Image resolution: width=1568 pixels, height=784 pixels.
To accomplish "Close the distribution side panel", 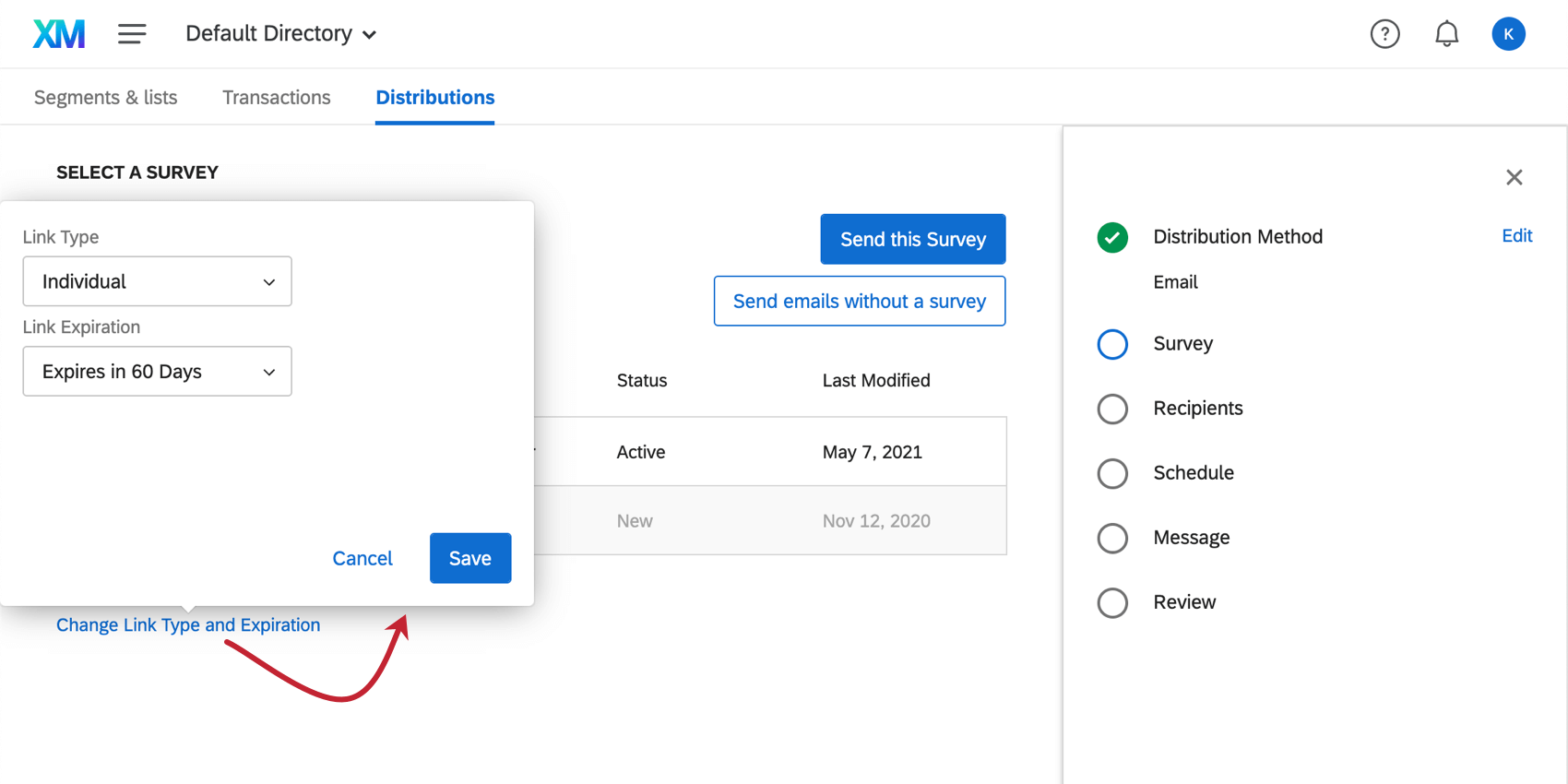I will [x=1514, y=177].
